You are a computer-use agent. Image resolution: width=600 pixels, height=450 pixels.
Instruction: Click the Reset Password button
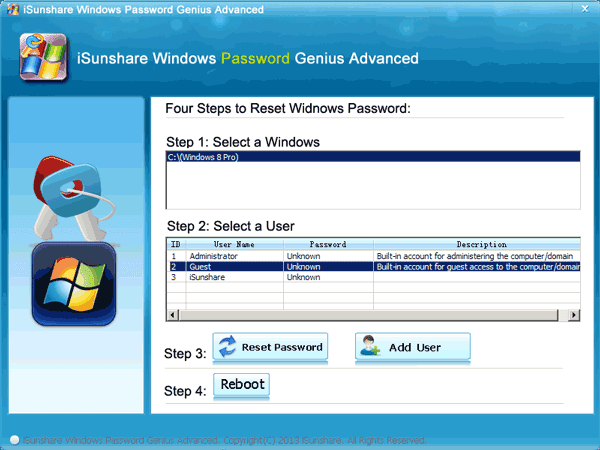coord(270,347)
